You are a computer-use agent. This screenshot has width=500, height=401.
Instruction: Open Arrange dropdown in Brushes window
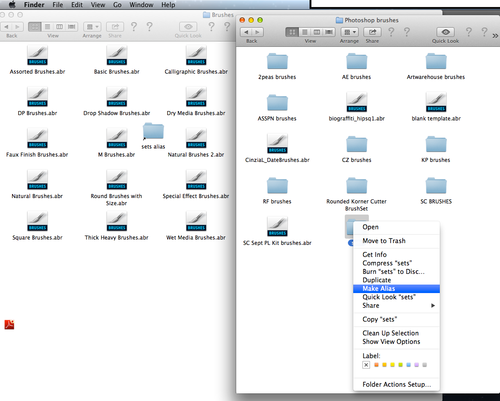[x=92, y=27]
